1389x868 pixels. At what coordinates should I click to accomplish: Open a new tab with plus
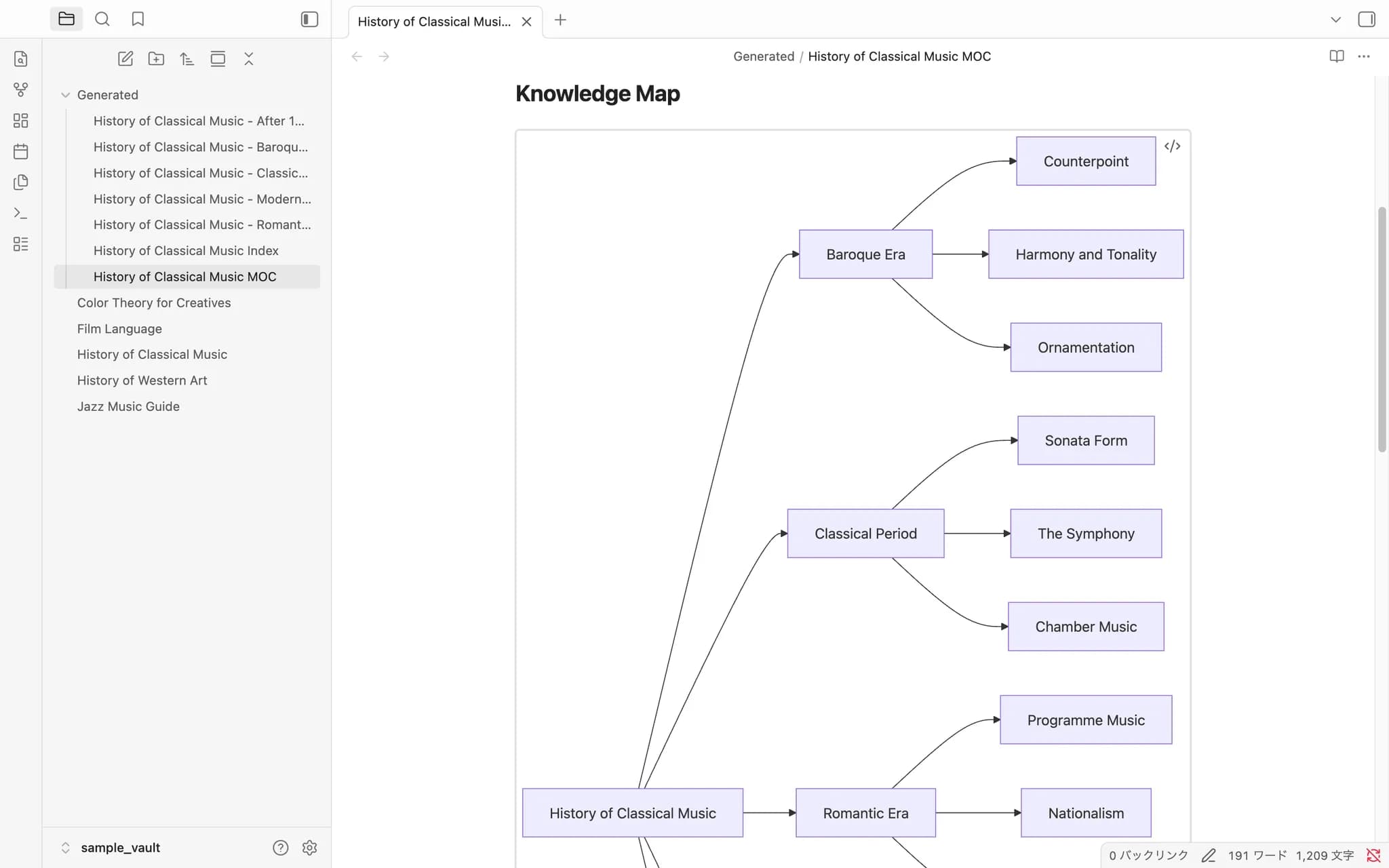click(560, 20)
